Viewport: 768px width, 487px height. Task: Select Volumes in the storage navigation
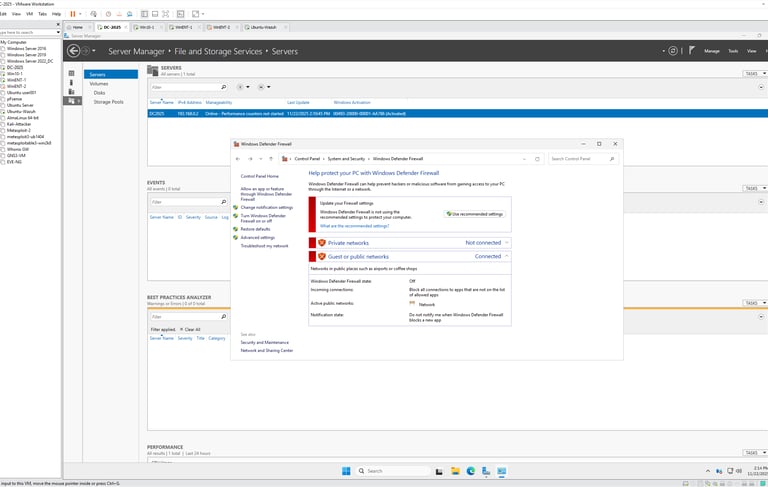[98, 84]
